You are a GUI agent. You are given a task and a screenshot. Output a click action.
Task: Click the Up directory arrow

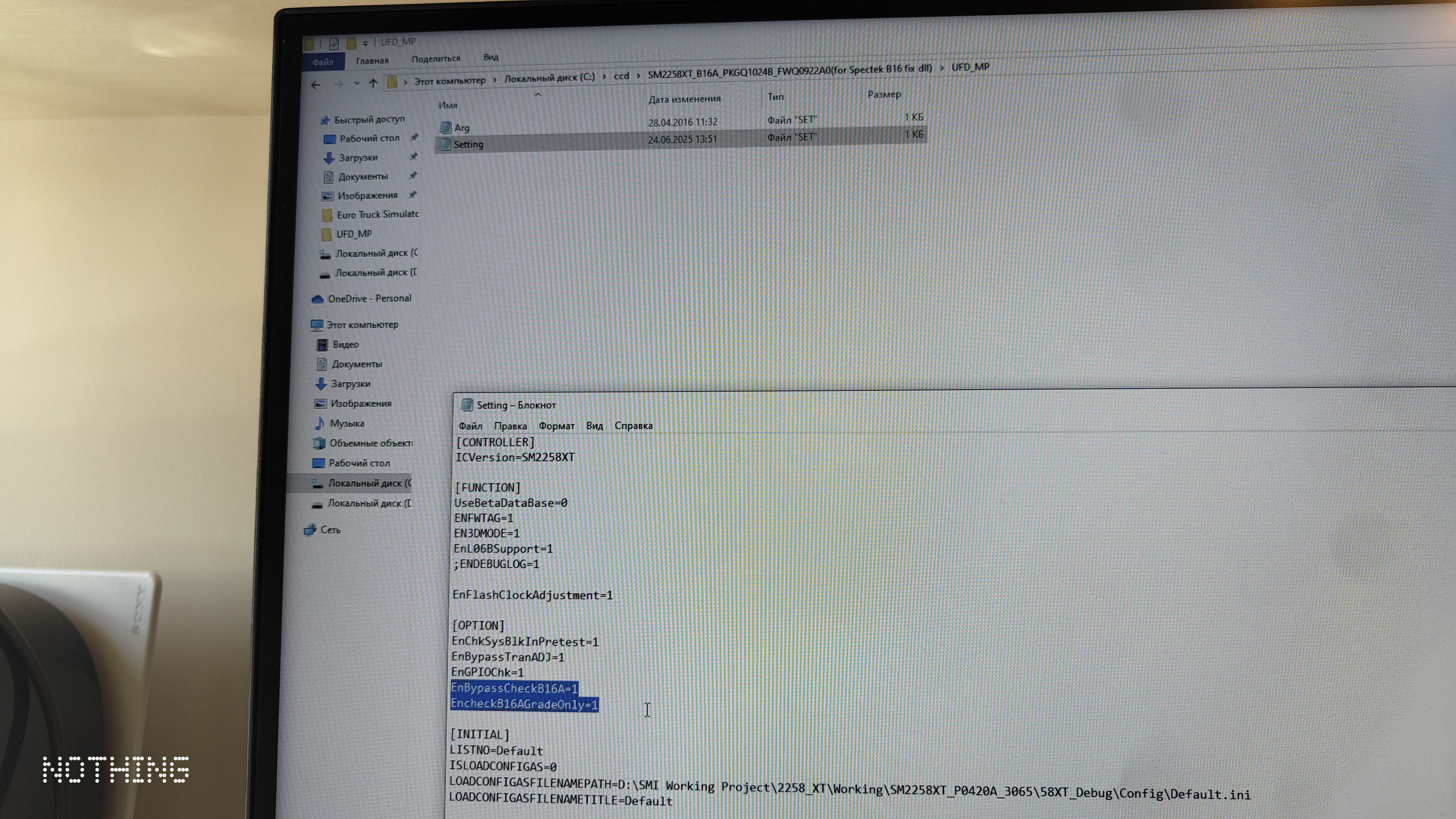click(x=373, y=84)
